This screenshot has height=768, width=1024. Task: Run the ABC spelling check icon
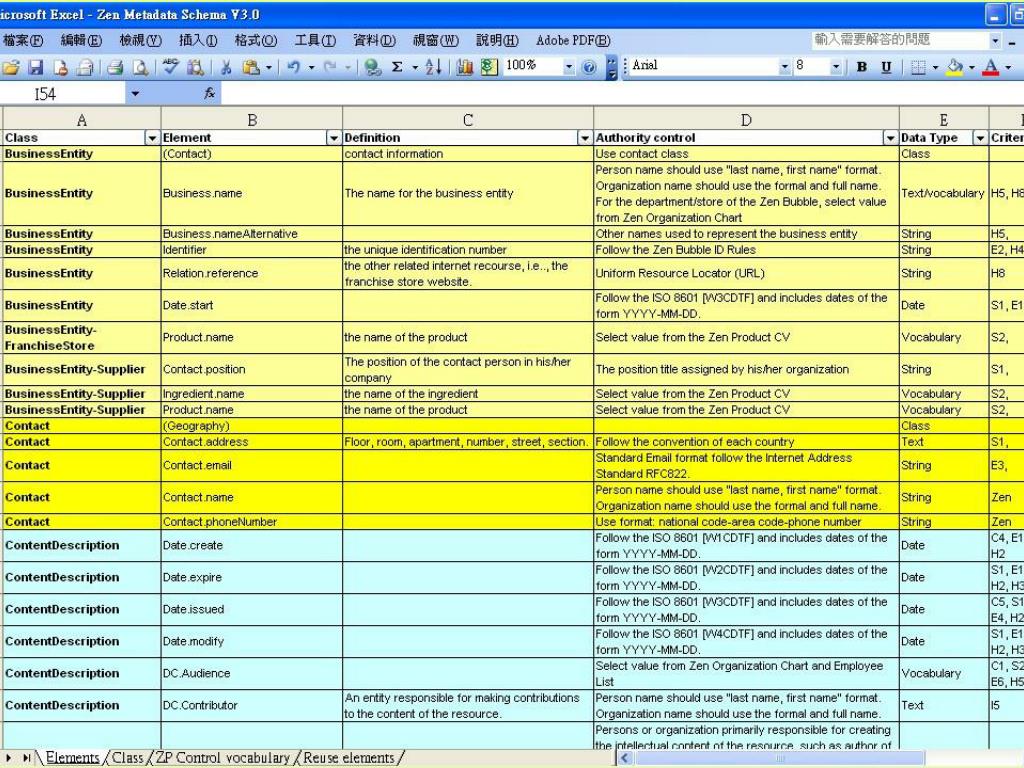(170, 67)
